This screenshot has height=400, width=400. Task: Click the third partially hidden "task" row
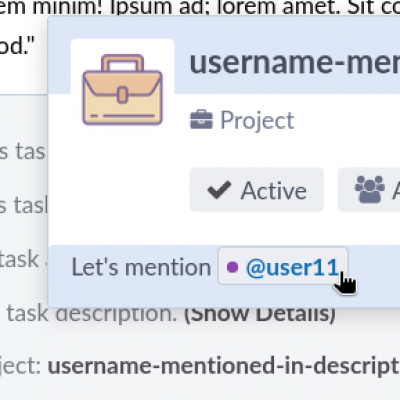tap(19, 259)
